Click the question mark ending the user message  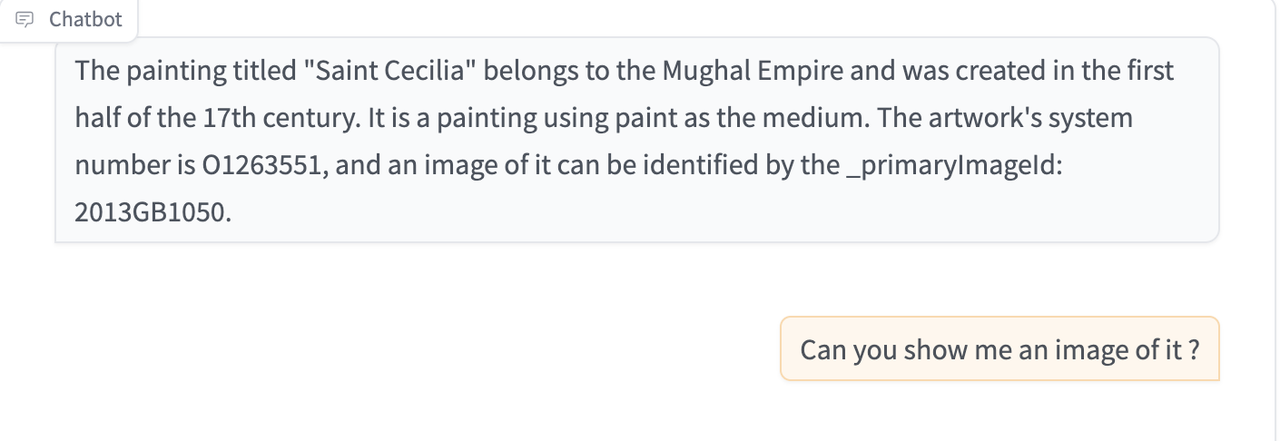(1193, 350)
